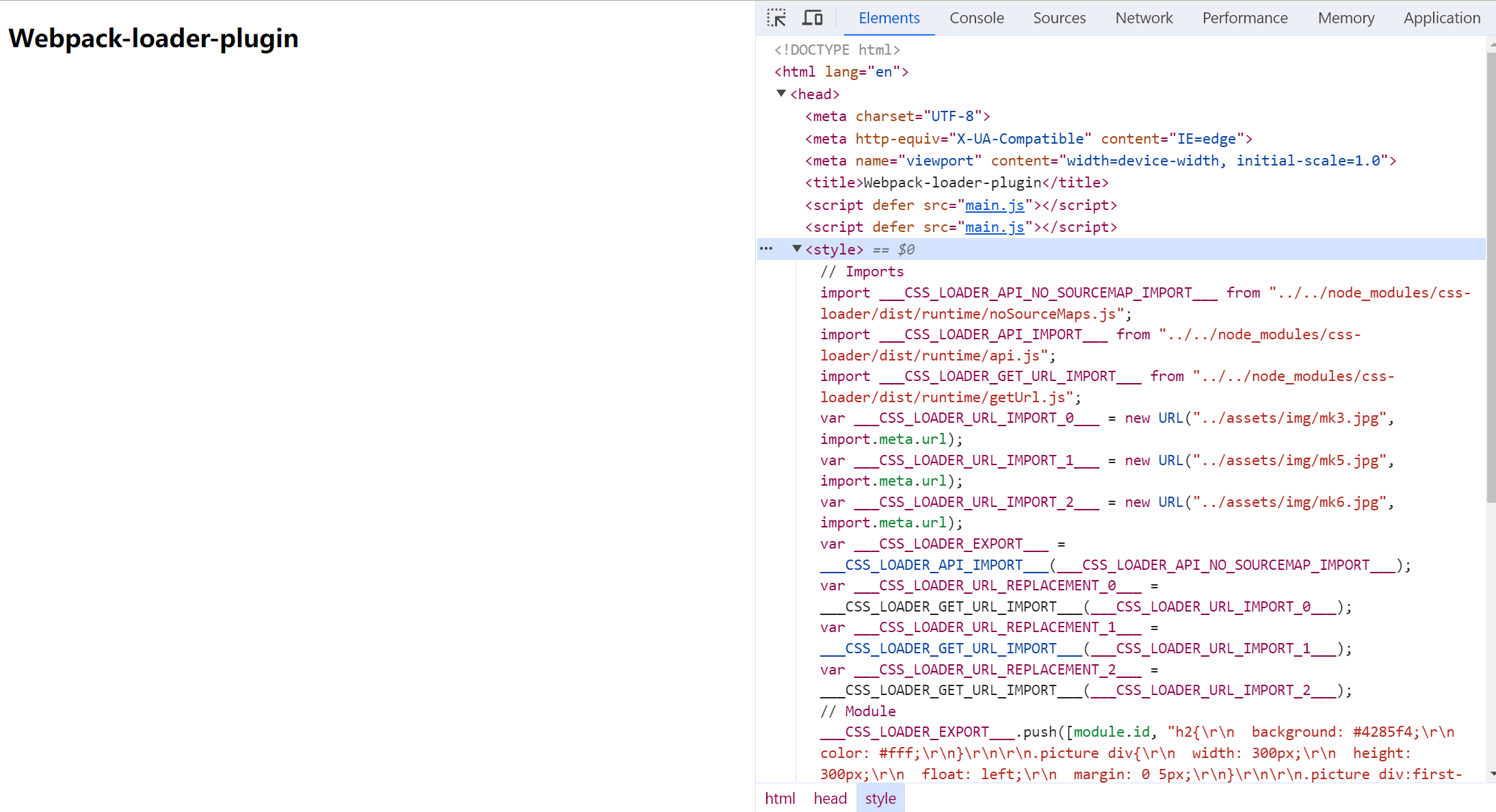Go to the Memory tab
The height and width of the screenshot is (812, 1496).
(1346, 18)
